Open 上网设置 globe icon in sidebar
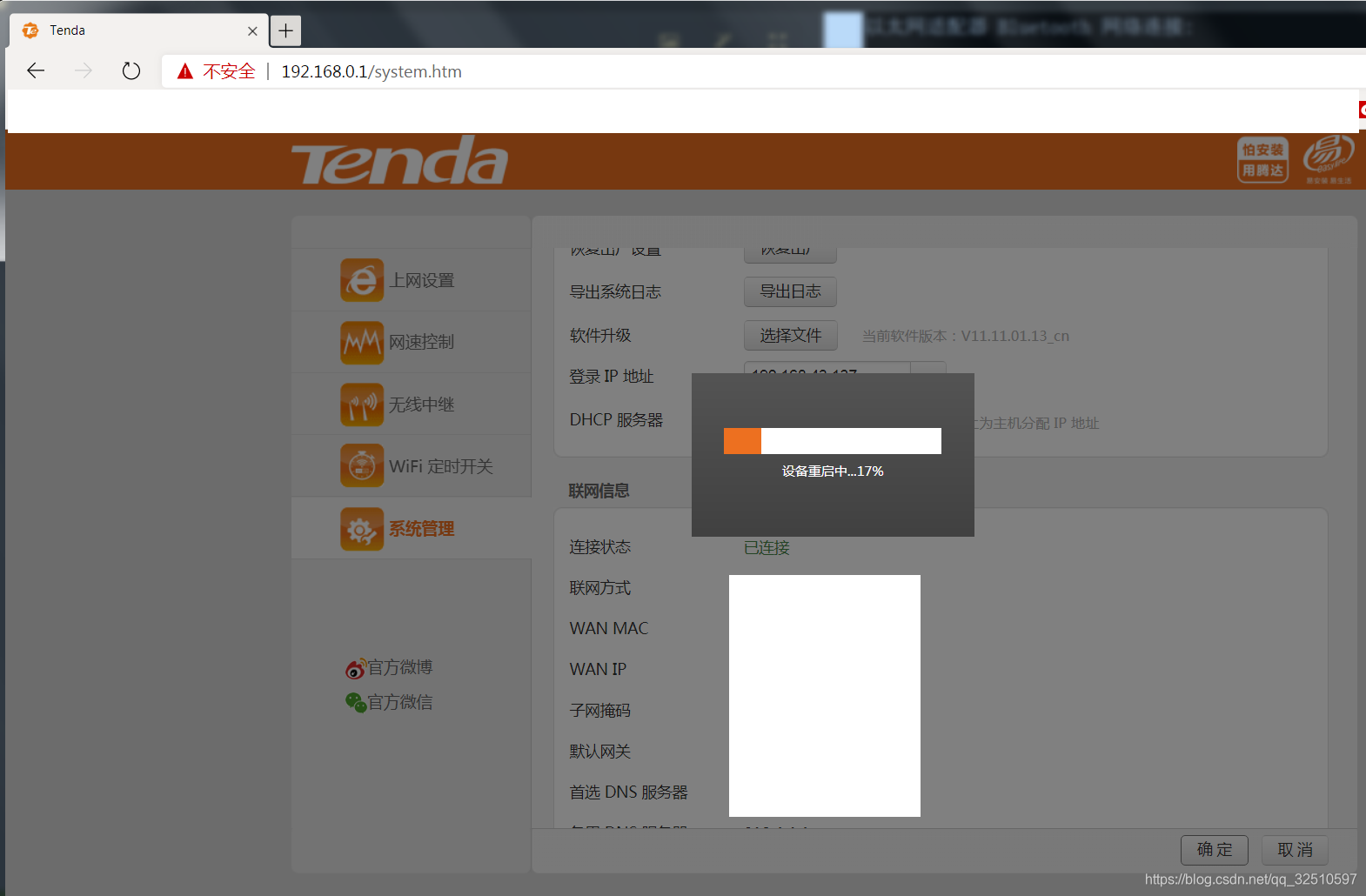This screenshot has width=1366, height=896. point(362,280)
